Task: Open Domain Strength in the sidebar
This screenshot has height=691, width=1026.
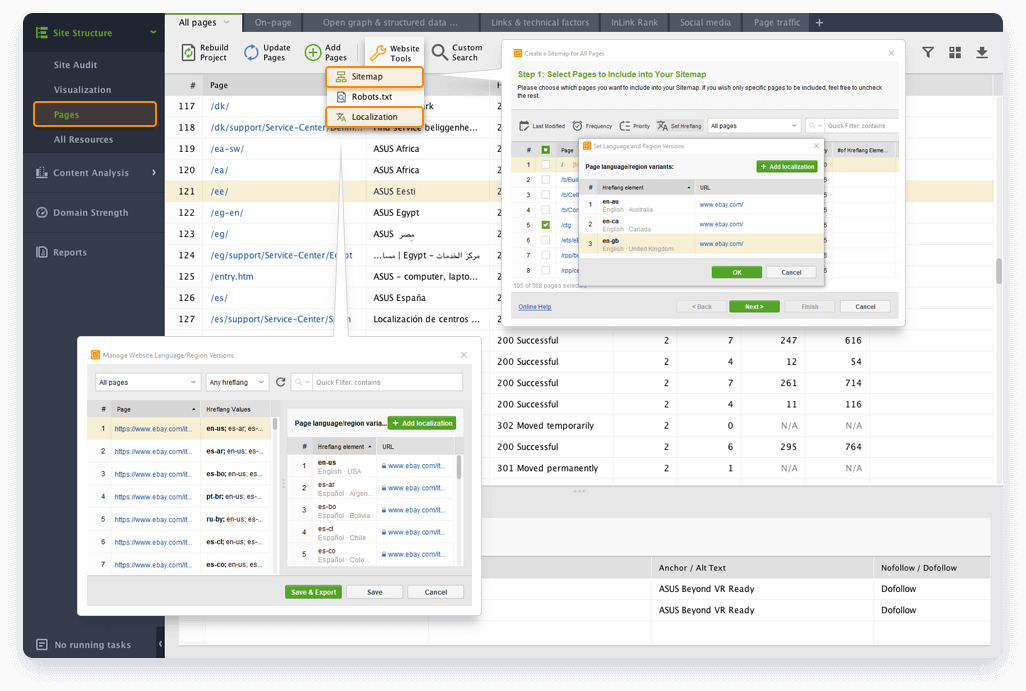Action: 90,213
